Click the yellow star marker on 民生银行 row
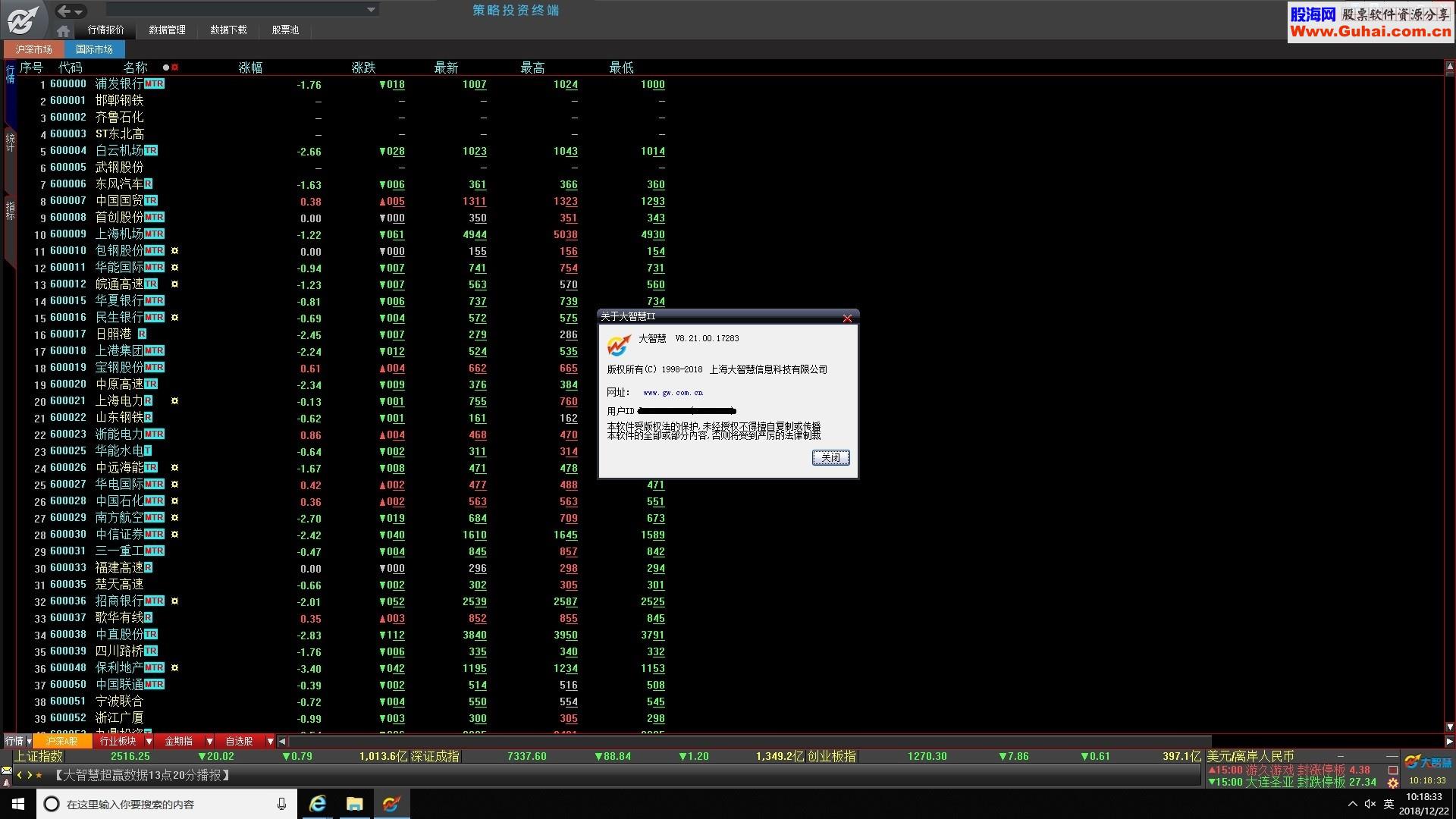Screen dimensions: 1456x819 point(174,318)
